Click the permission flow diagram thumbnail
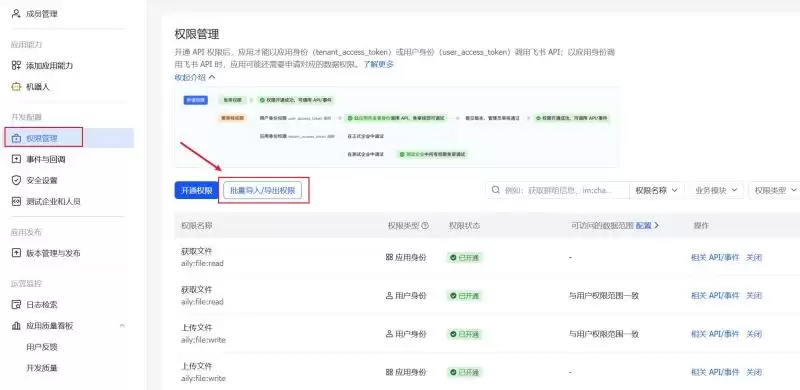This screenshot has width=800, height=390. (396, 127)
